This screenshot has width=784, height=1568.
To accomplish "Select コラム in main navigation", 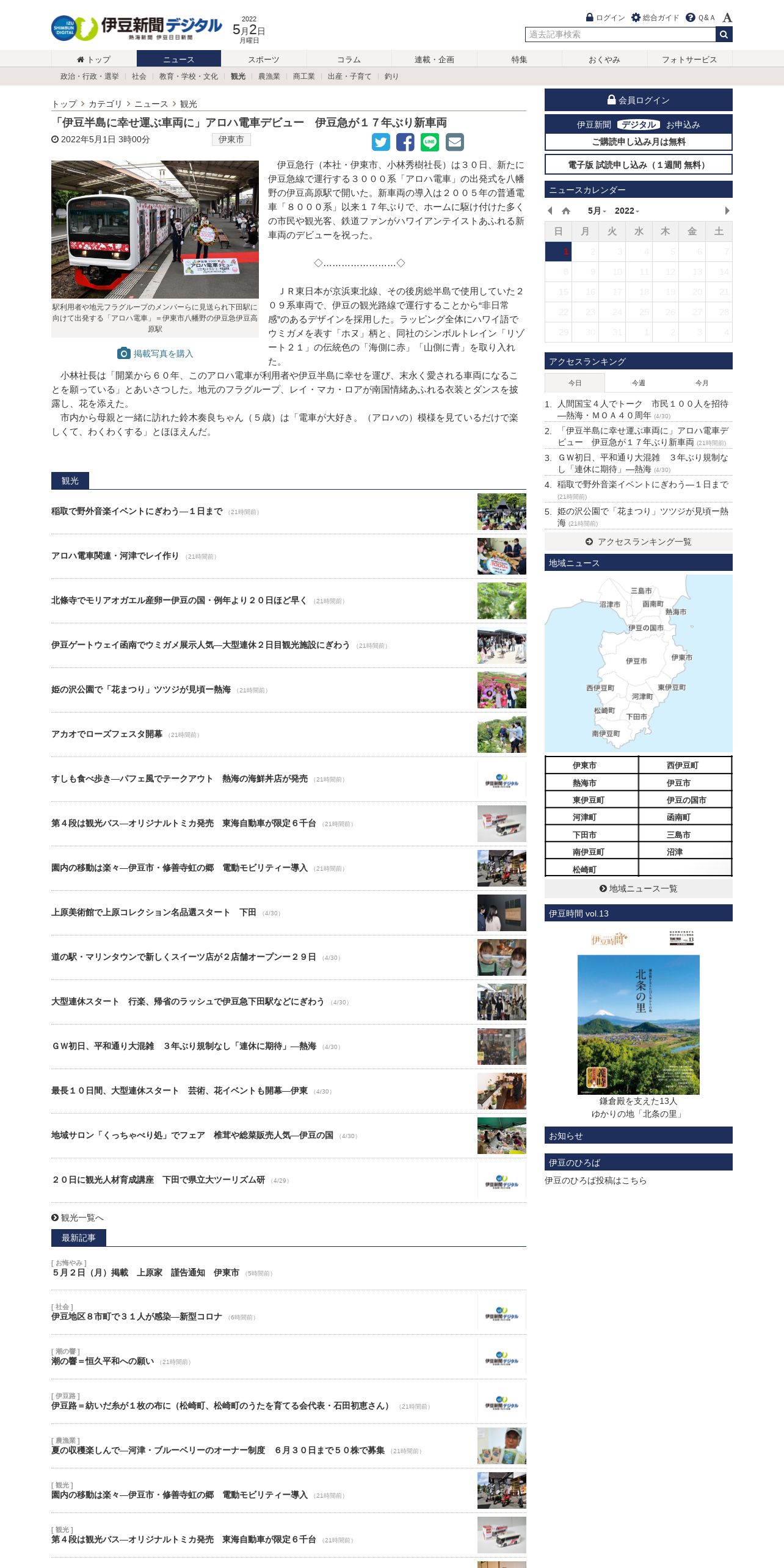I will 349,59.
